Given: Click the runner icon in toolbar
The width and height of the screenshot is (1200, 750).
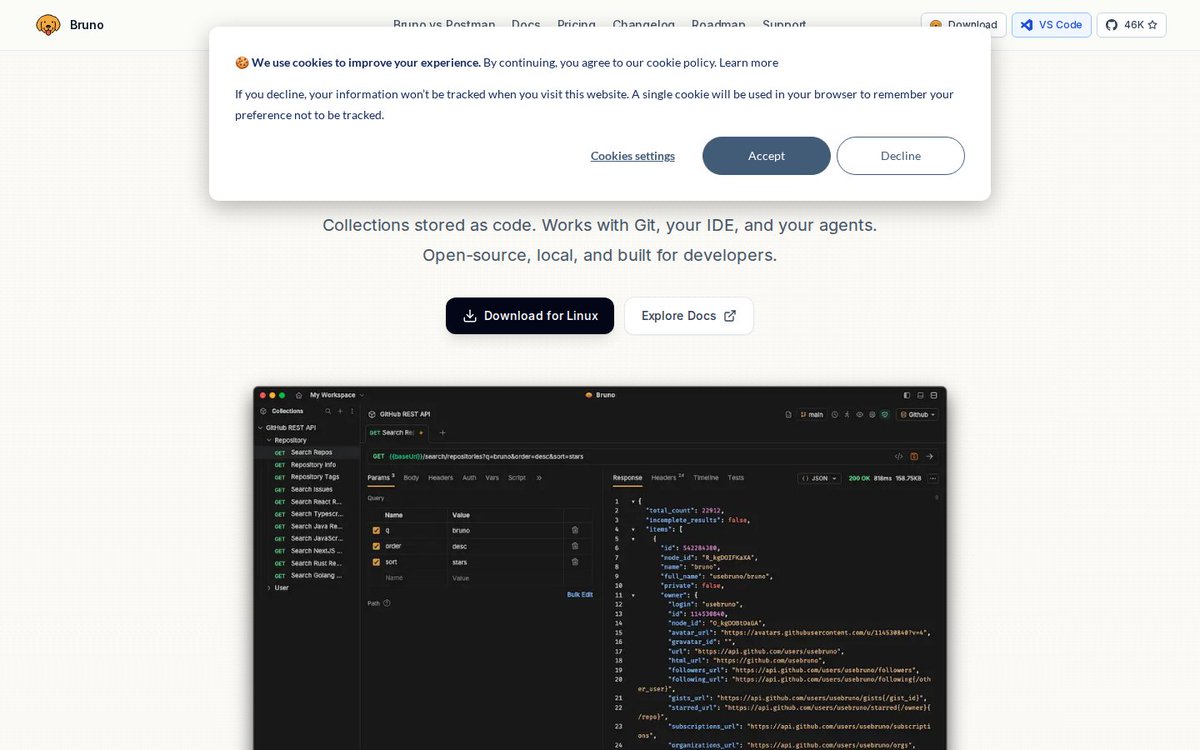Looking at the screenshot, I should [x=847, y=414].
